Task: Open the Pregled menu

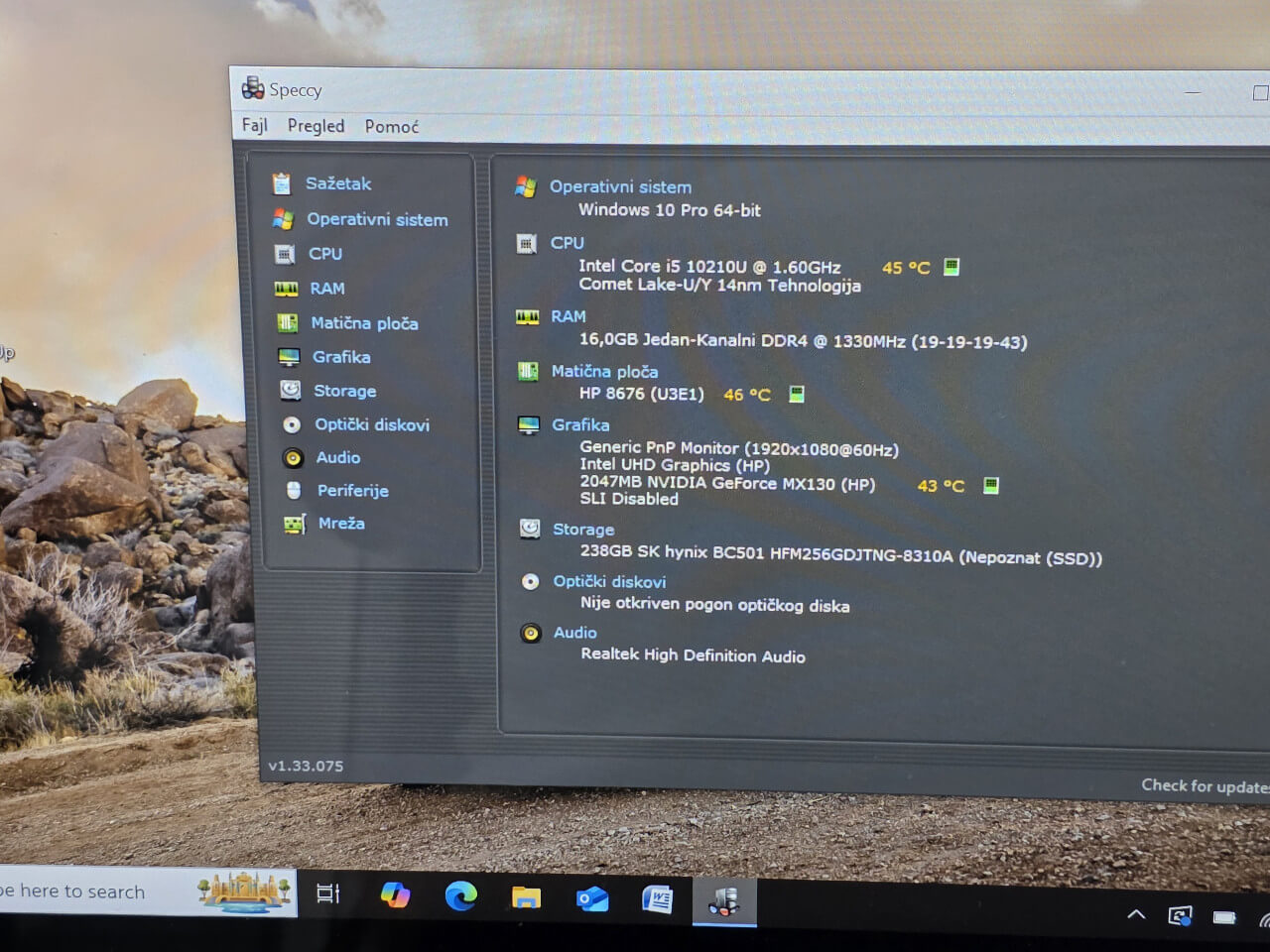Action: 316,126
